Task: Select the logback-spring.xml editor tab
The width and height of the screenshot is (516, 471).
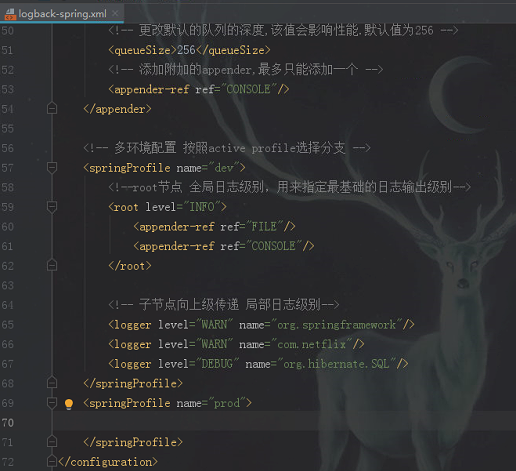Action: (x=62, y=14)
